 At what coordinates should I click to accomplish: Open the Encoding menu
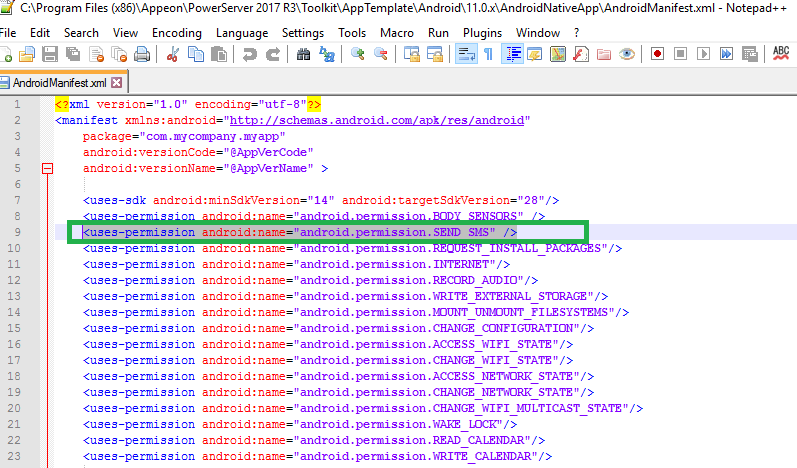click(177, 33)
